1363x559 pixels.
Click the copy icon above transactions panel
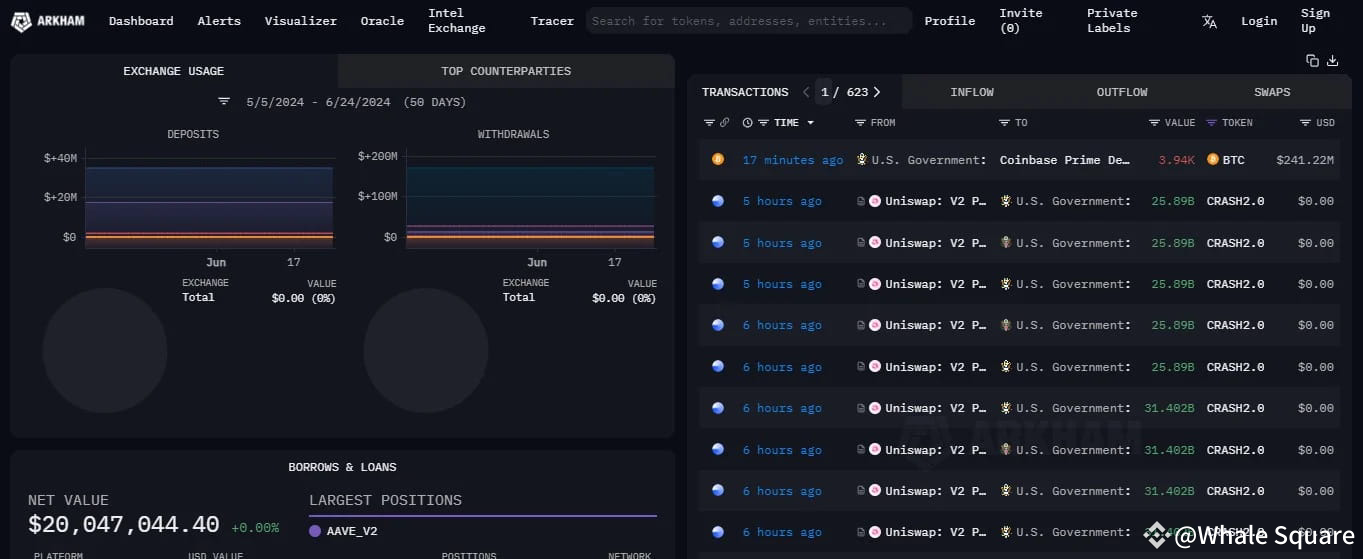pos(1312,61)
